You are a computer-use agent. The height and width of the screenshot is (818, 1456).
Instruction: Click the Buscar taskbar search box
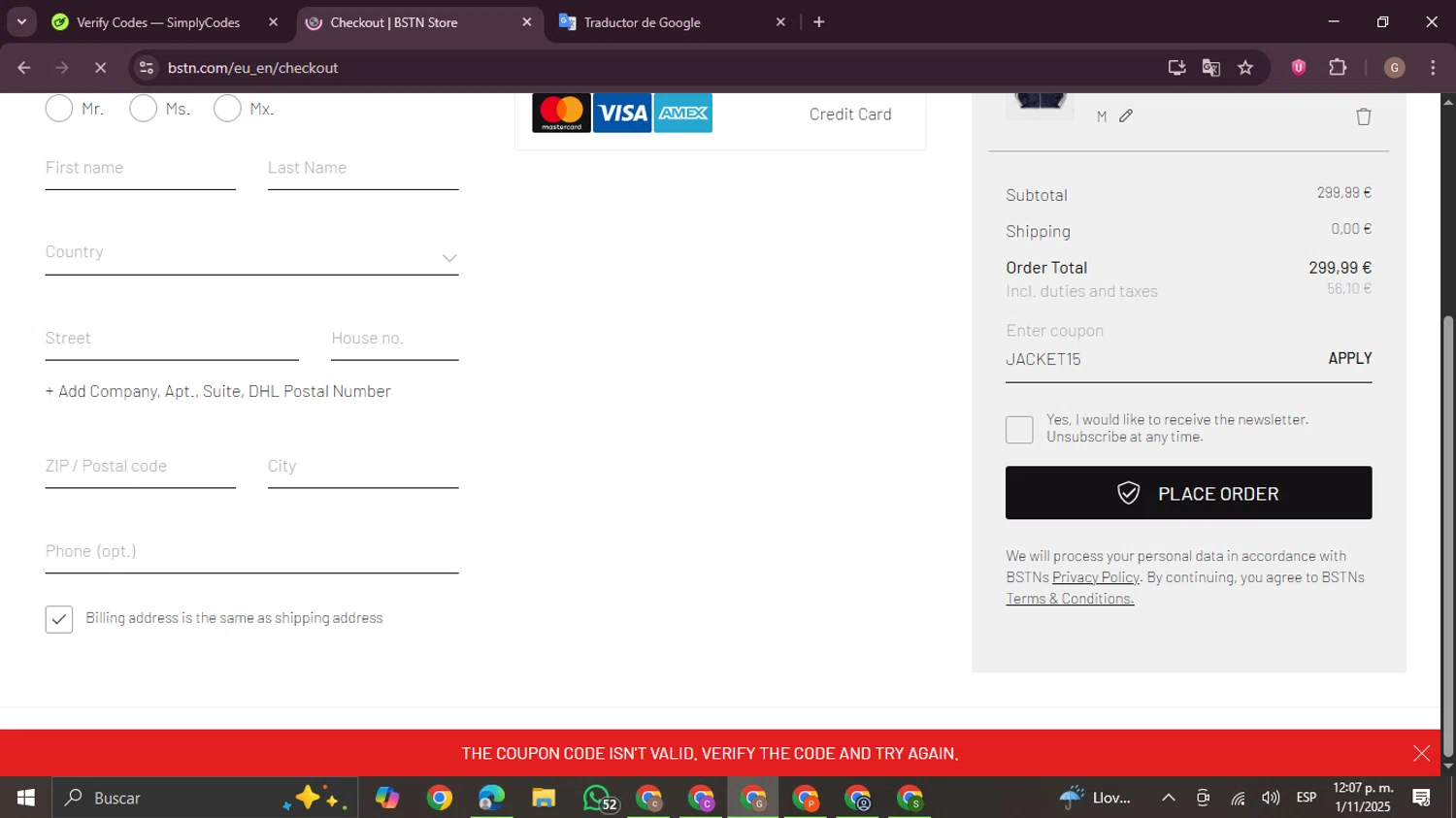point(204,799)
